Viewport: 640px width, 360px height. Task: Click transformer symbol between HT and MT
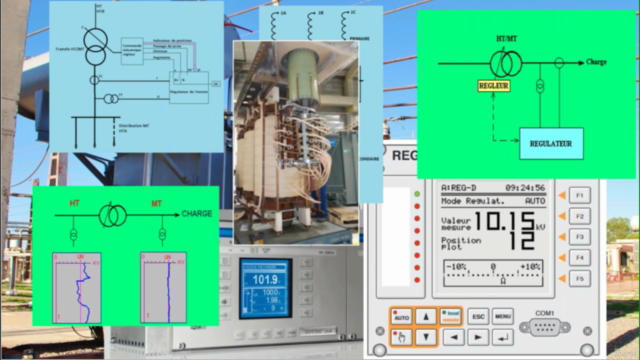[113, 215]
